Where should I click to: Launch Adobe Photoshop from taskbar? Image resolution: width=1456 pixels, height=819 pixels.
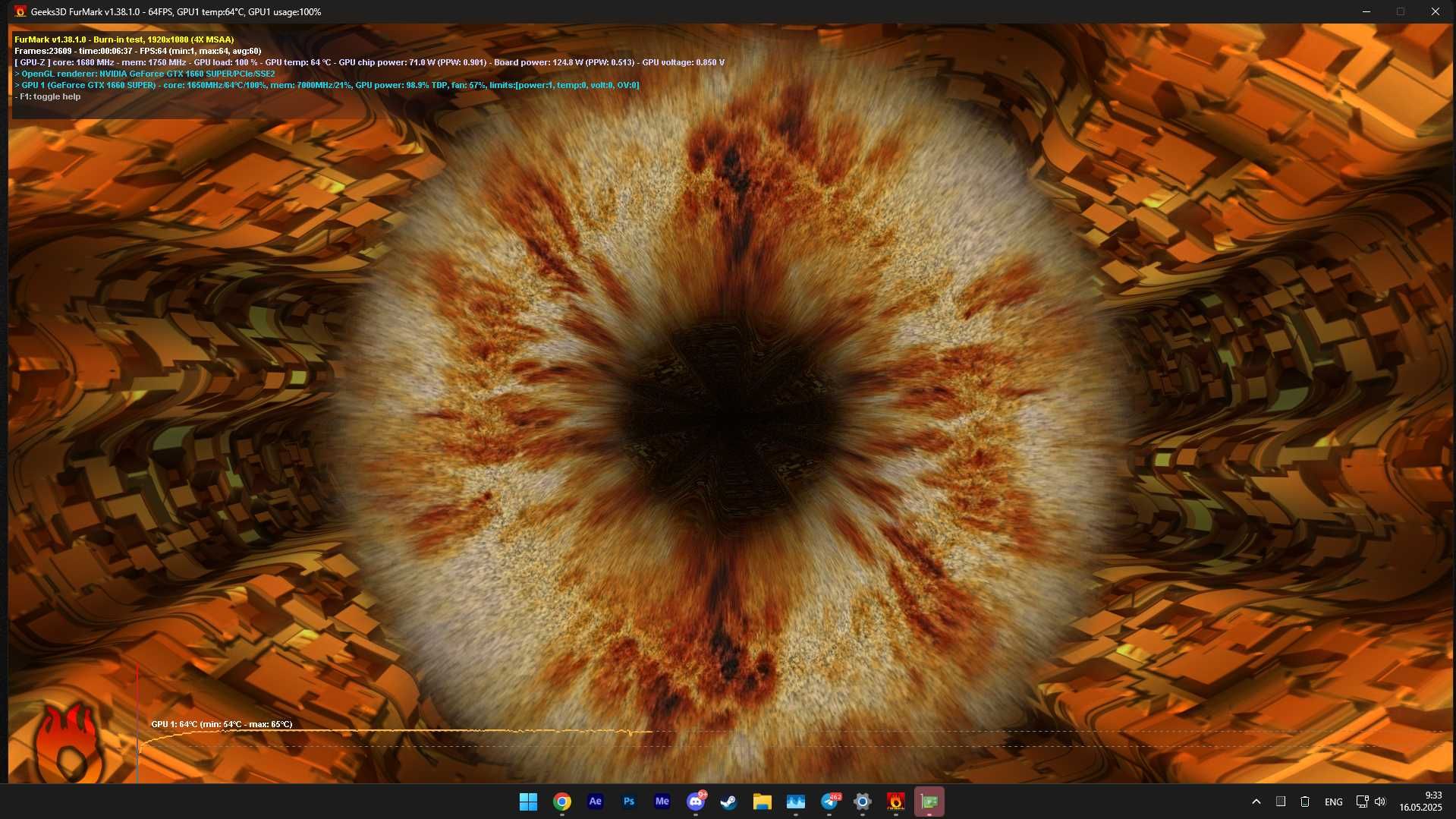[x=628, y=802]
